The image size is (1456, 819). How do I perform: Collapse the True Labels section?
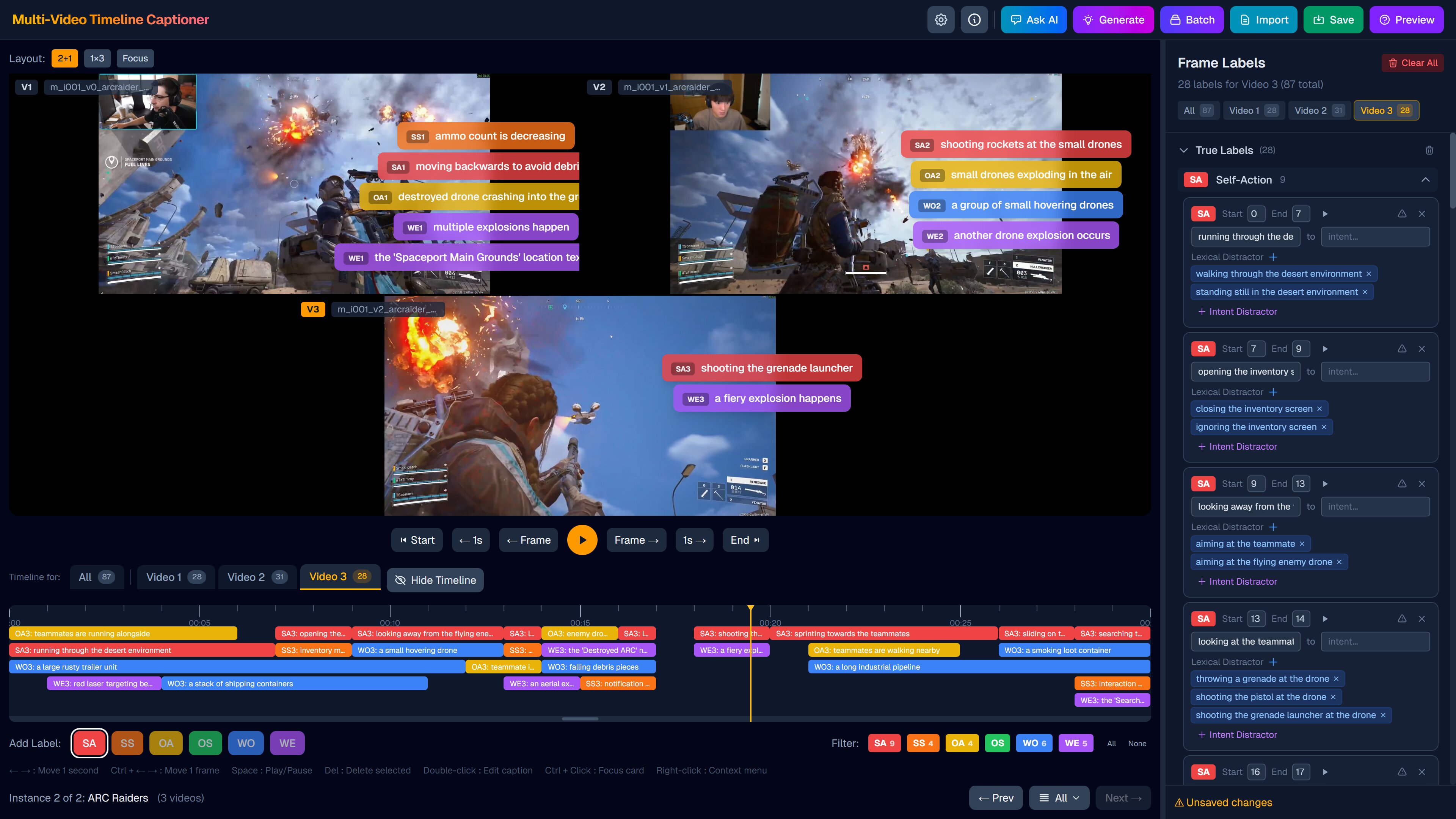pyautogui.click(x=1183, y=151)
